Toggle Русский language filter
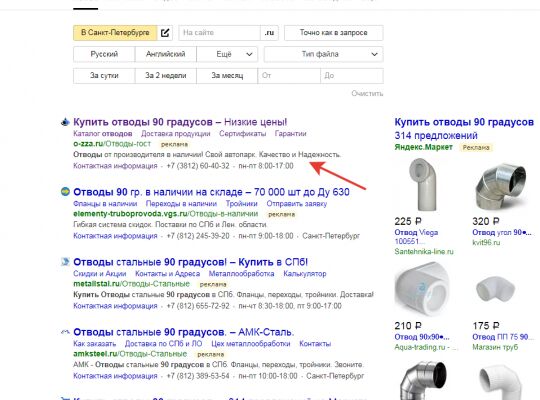 click(104, 54)
